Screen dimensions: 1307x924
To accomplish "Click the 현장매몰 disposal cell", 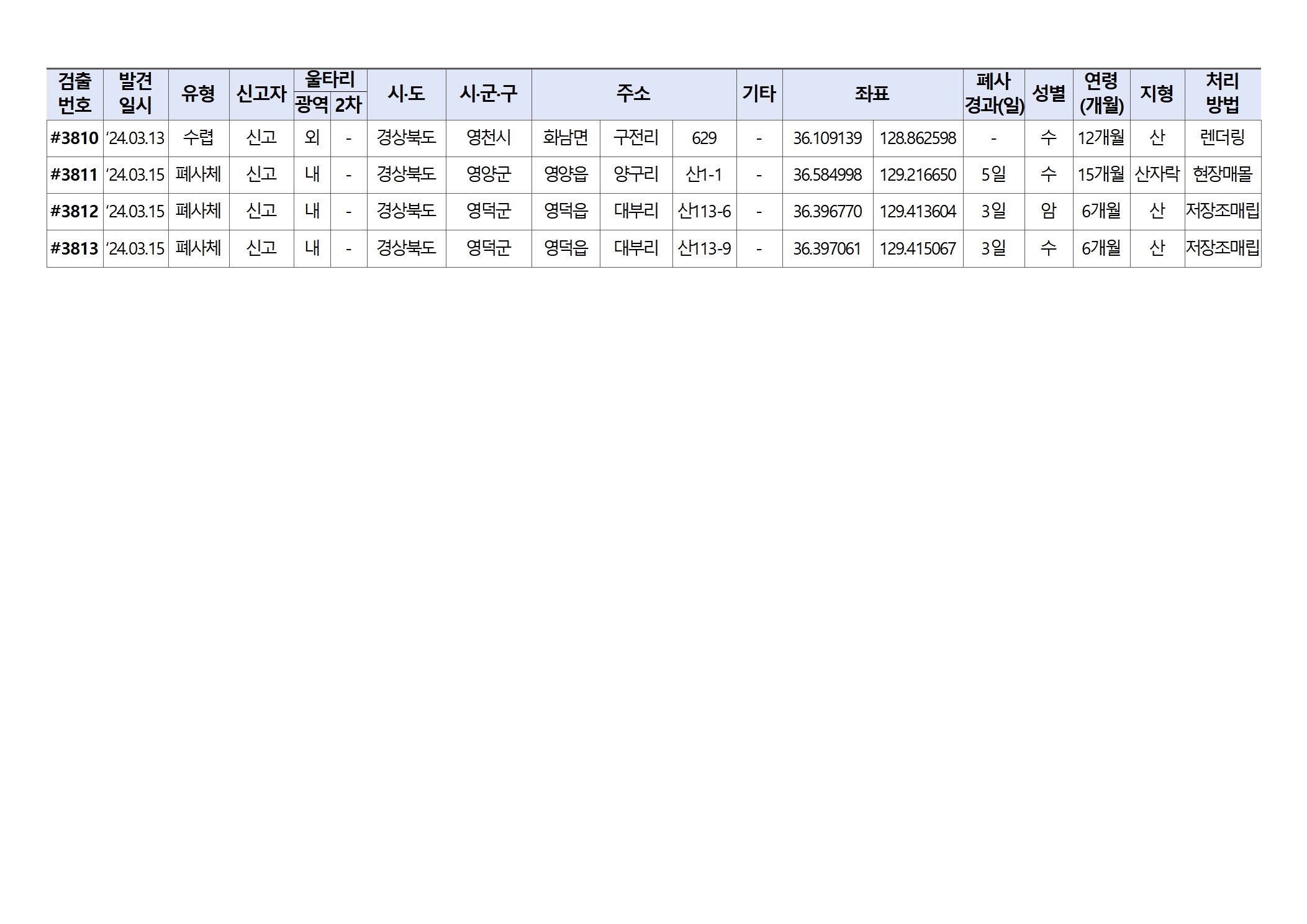I will 1222,174.
